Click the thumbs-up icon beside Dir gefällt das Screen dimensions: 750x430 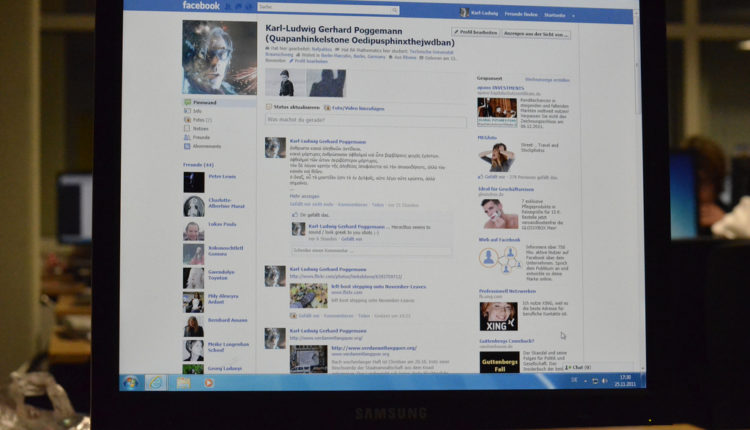(295, 215)
